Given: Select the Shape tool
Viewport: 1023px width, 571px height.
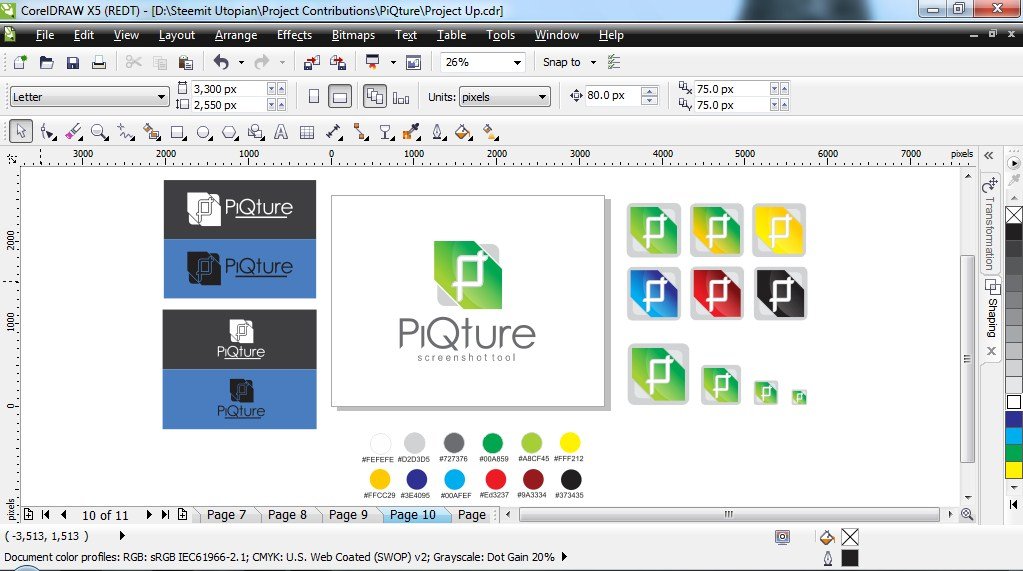Looking at the screenshot, I should (x=48, y=132).
